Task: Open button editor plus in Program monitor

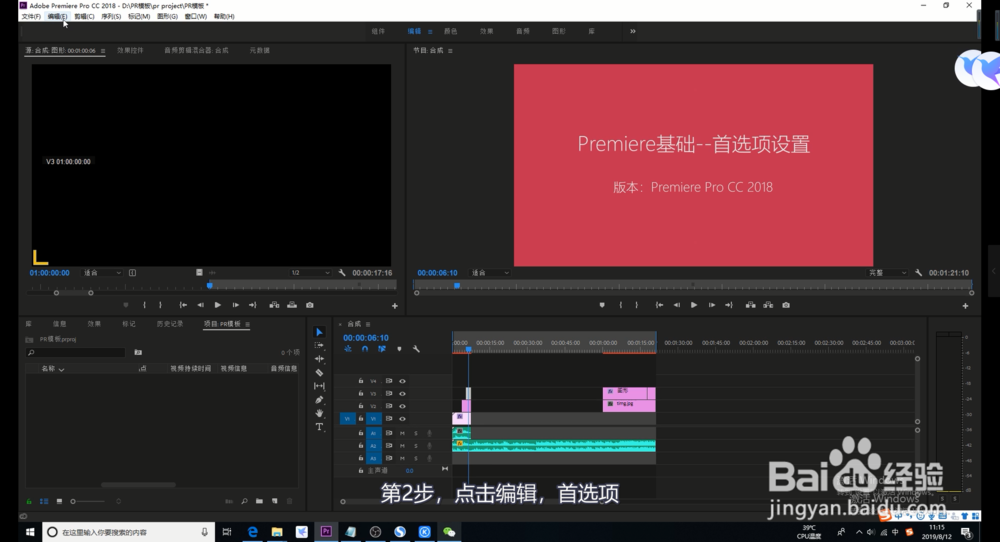Action: click(966, 306)
